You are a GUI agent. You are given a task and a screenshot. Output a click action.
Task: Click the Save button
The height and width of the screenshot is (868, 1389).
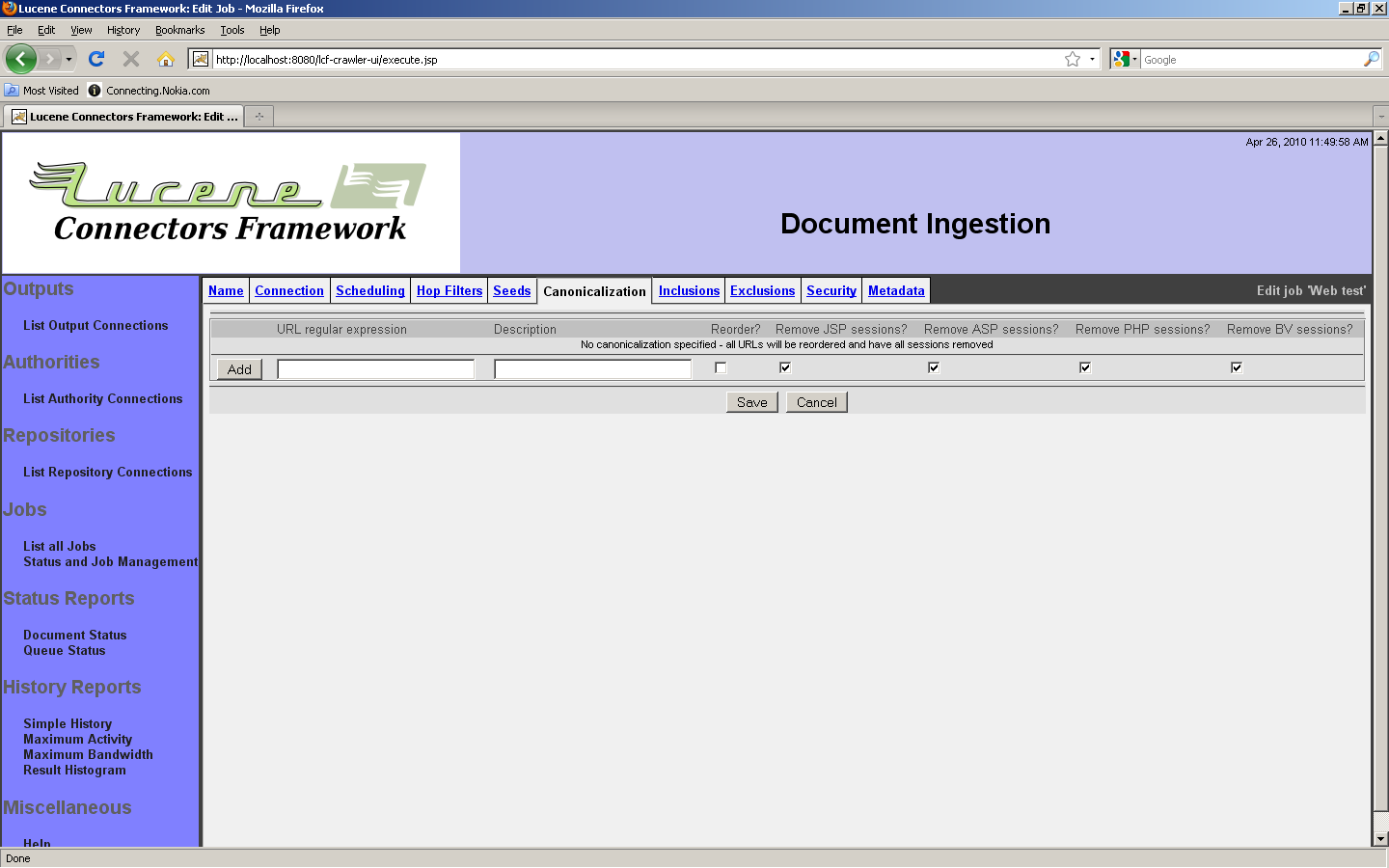[751, 402]
